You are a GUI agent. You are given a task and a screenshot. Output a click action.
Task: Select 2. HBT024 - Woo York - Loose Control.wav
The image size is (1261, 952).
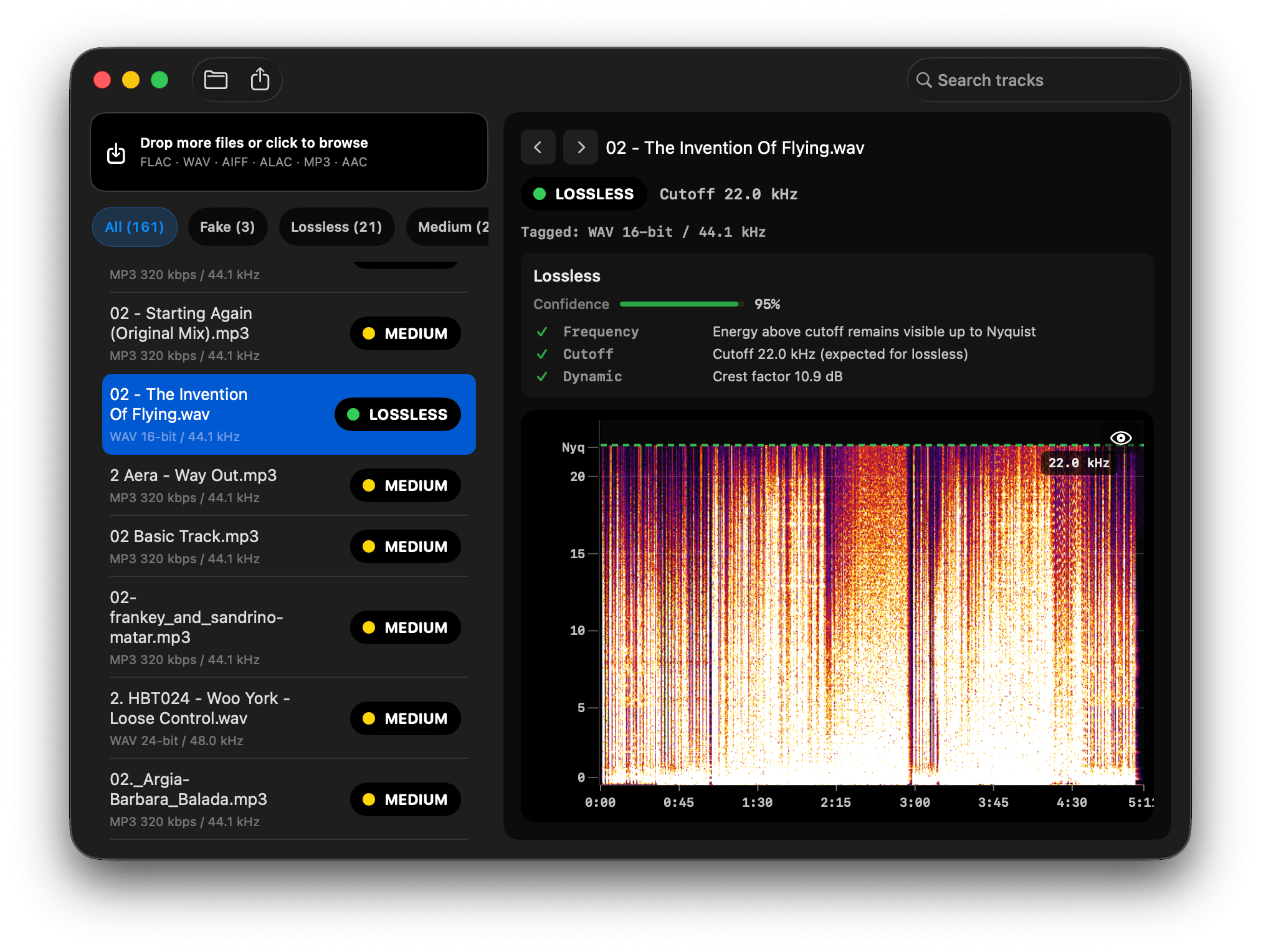pyautogui.click(x=289, y=718)
